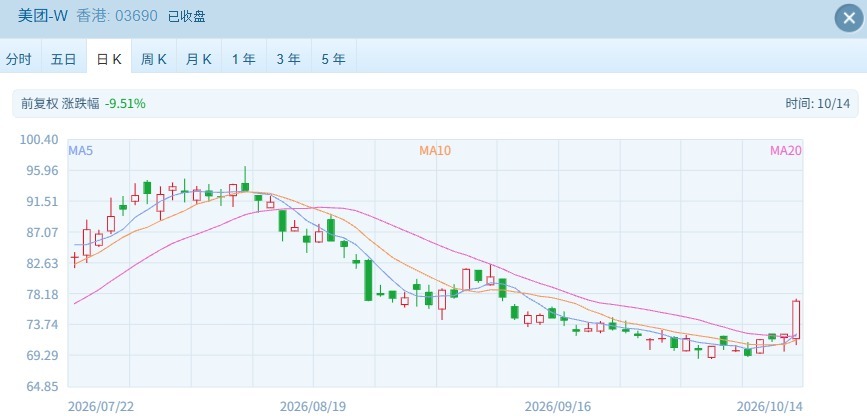Click the 2026/07/22 date axis label
This screenshot has height=416, width=867.
point(101,407)
